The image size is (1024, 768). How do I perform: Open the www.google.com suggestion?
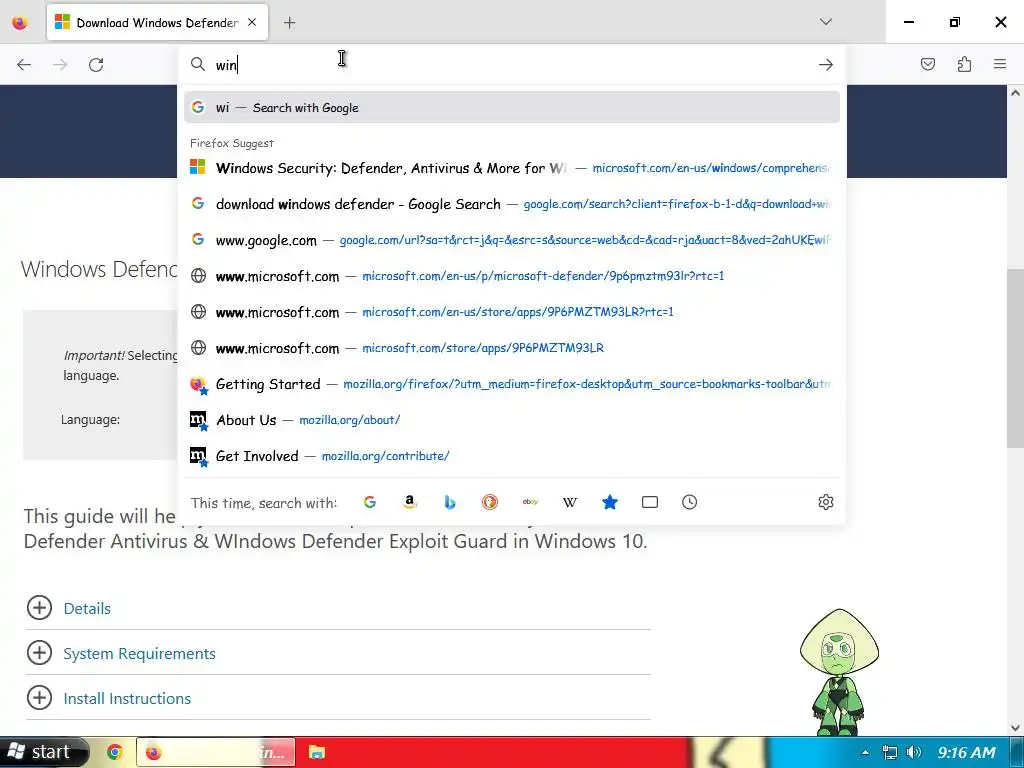coord(512,240)
